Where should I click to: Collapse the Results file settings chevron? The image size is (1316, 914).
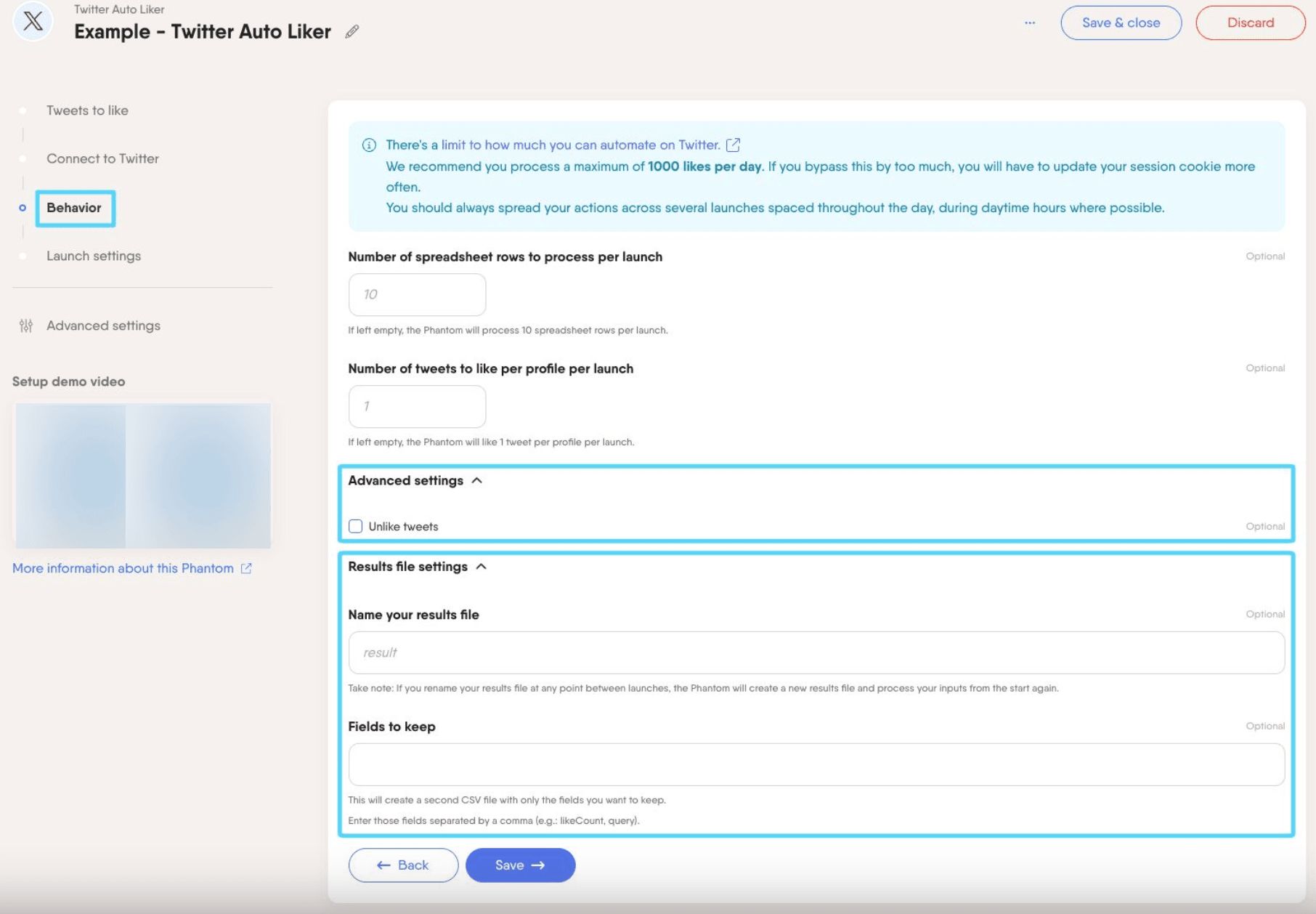click(x=482, y=566)
